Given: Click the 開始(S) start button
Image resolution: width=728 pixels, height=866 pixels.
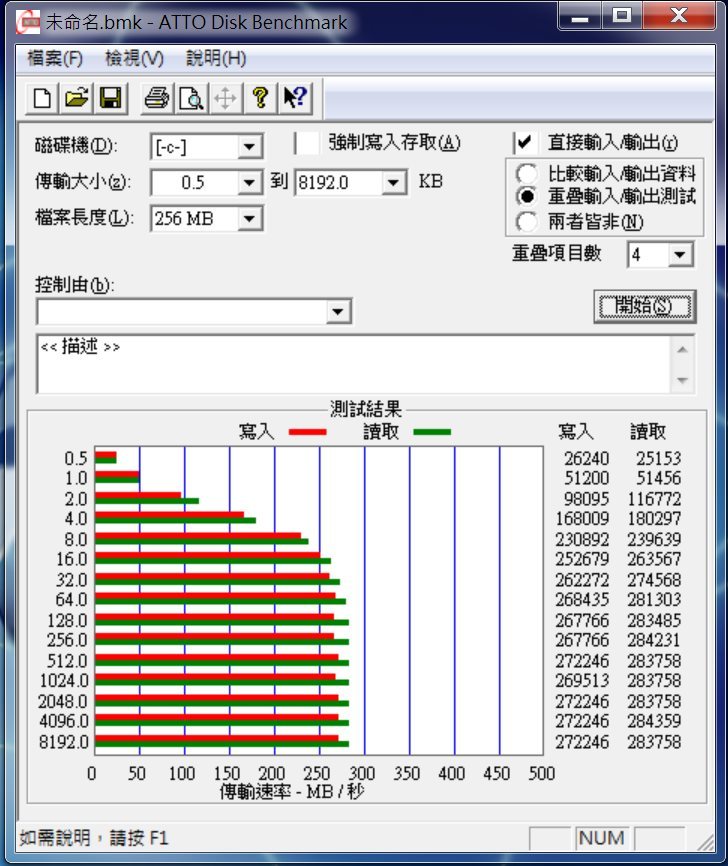Looking at the screenshot, I should pos(645,306).
